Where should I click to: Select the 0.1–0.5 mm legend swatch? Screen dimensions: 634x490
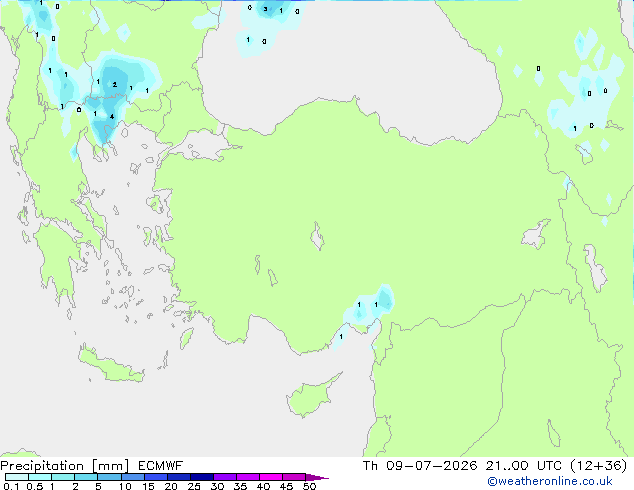17,477
